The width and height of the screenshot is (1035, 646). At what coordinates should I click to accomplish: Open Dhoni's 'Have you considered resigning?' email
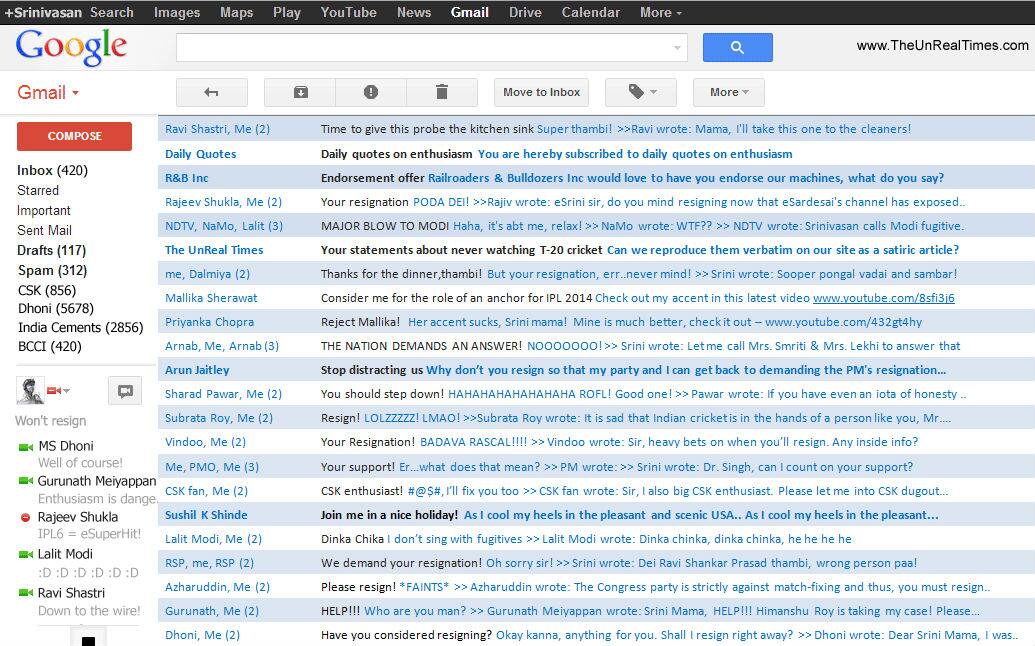coord(596,635)
